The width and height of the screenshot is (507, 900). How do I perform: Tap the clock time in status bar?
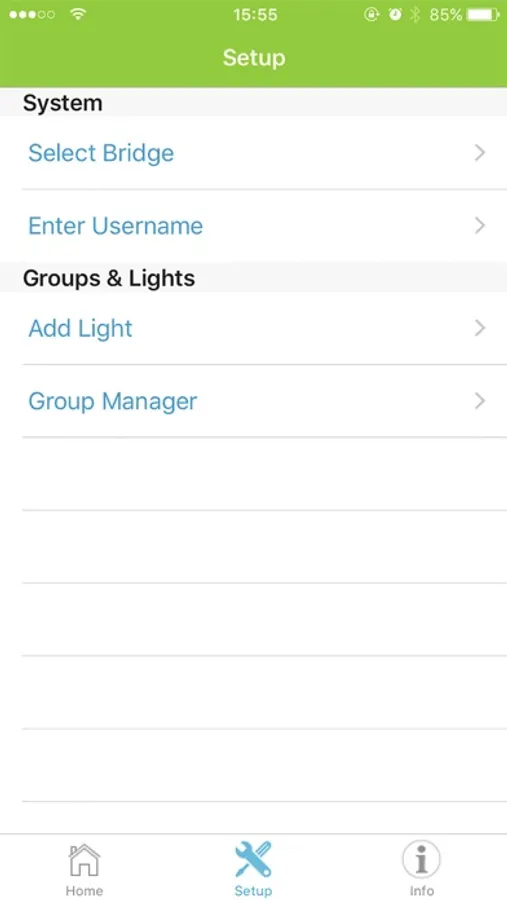(x=255, y=15)
